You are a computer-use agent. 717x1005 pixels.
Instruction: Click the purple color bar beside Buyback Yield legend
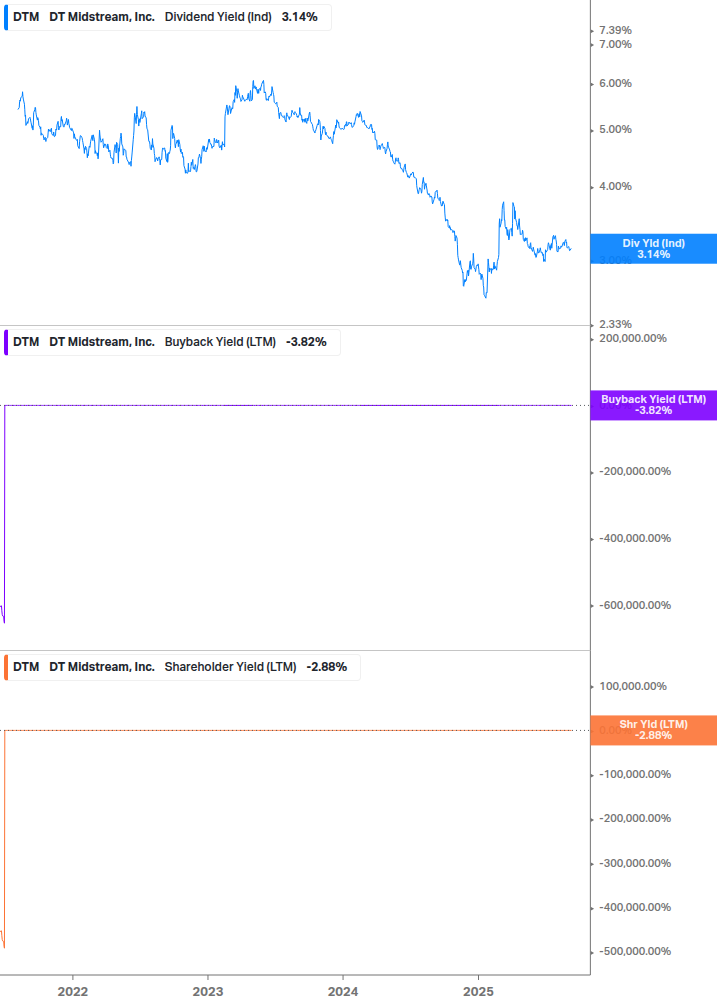[x=6, y=342]
